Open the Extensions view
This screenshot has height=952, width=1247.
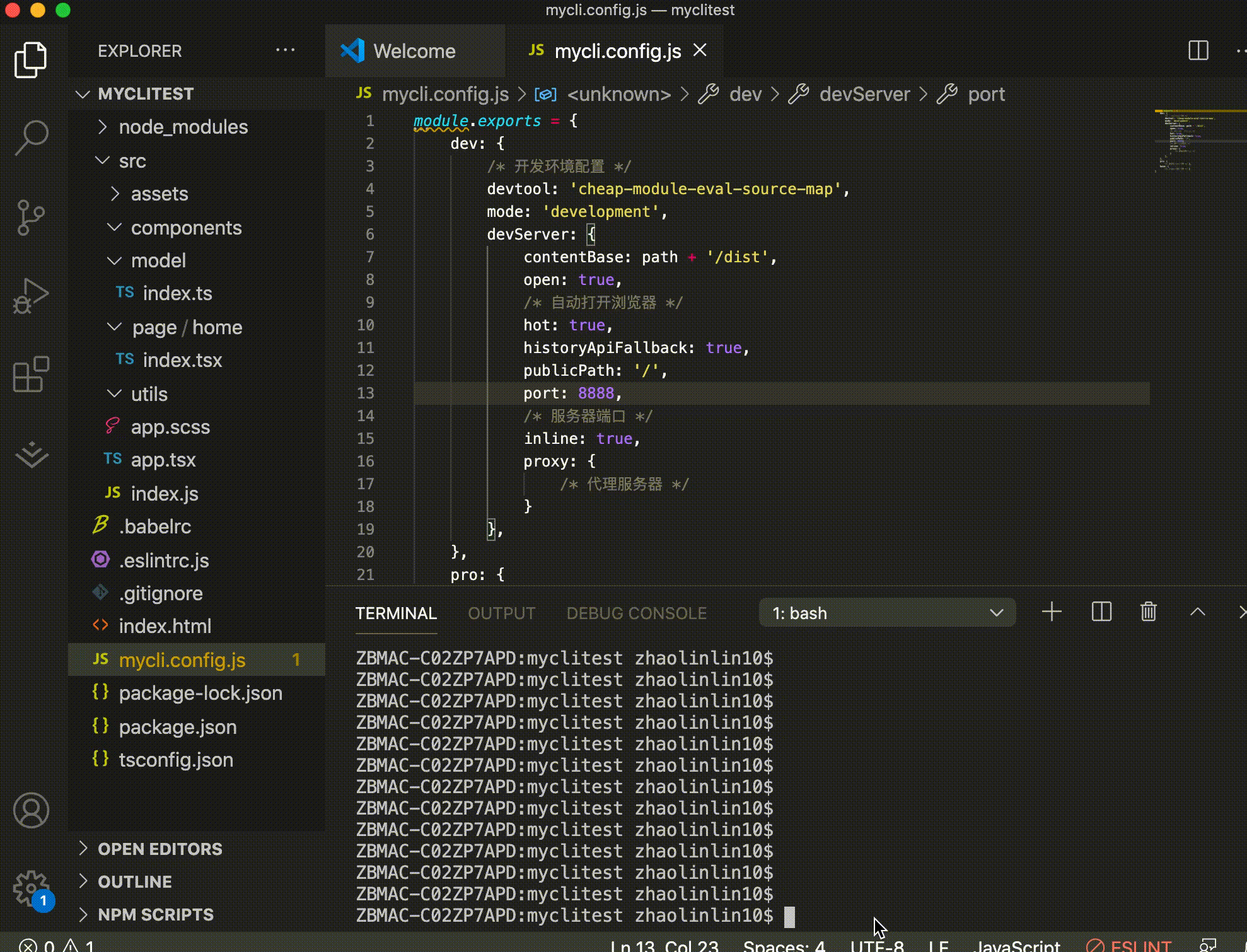pyautogui.click(x=31, y=374)
